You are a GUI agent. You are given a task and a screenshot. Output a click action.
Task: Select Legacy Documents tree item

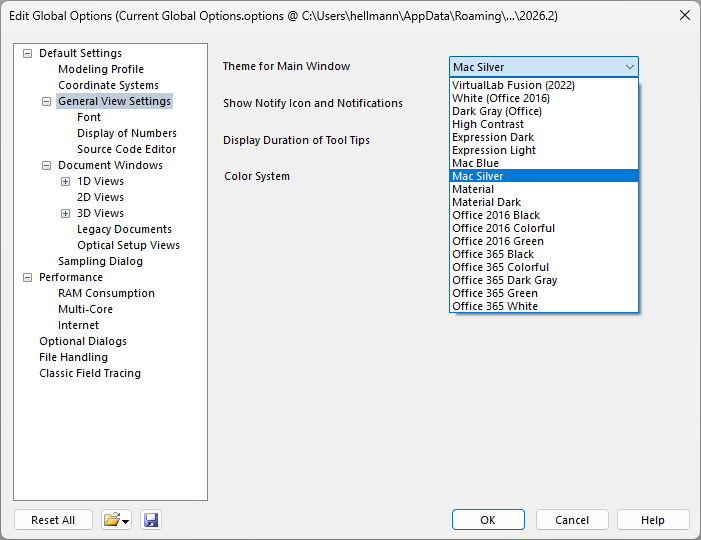tap(124, 229)
